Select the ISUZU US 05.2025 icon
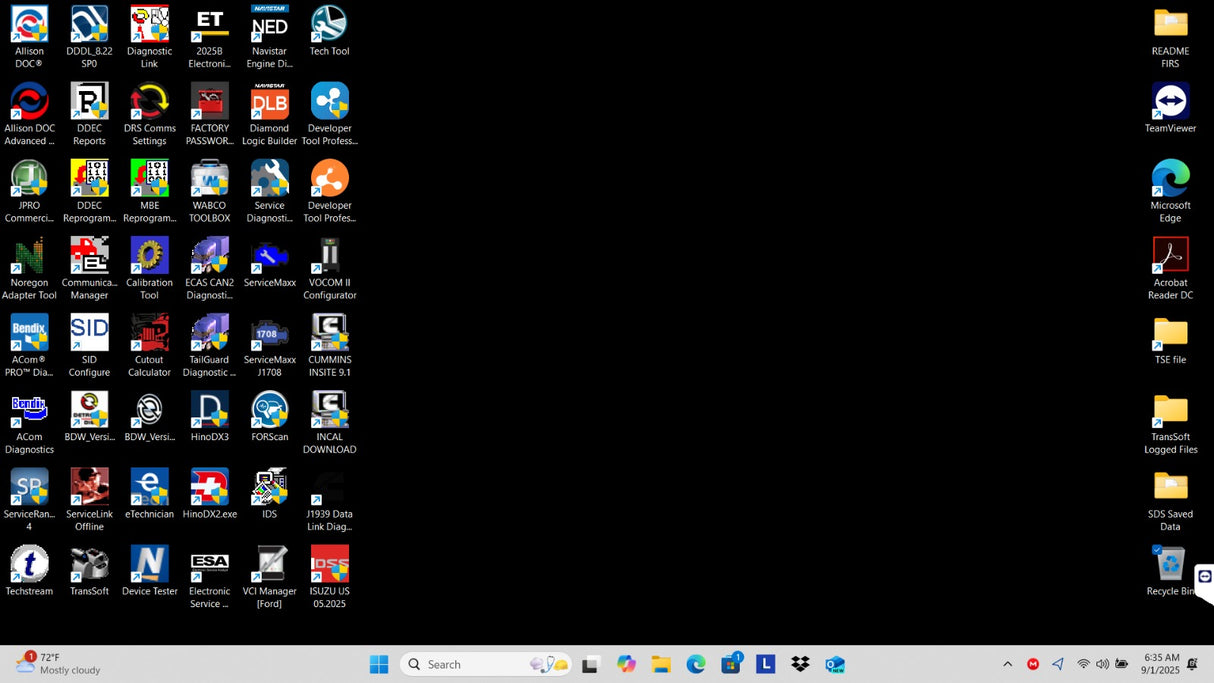This screenshot has width=1214, height=683. click(x=329, y=565)
